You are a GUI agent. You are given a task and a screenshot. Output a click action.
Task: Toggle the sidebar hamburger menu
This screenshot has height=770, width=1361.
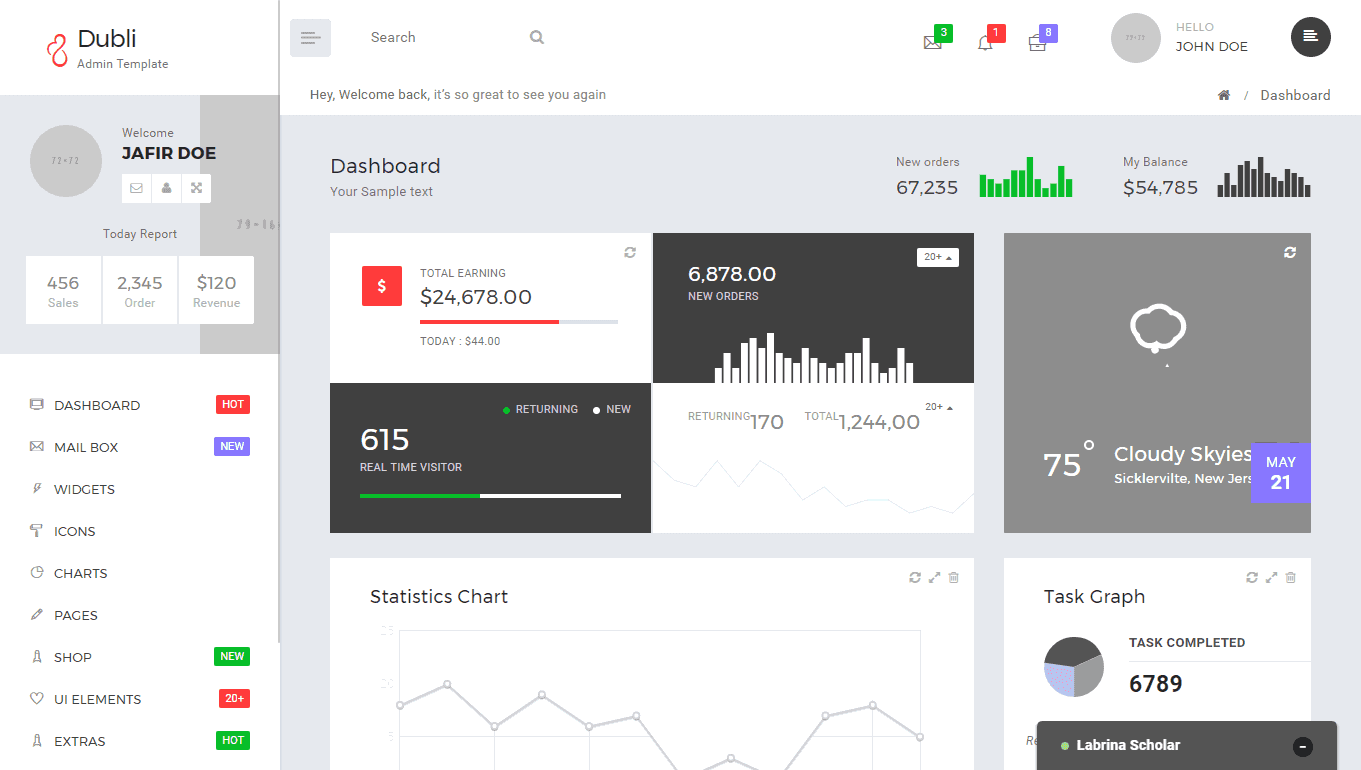(310, 38)
